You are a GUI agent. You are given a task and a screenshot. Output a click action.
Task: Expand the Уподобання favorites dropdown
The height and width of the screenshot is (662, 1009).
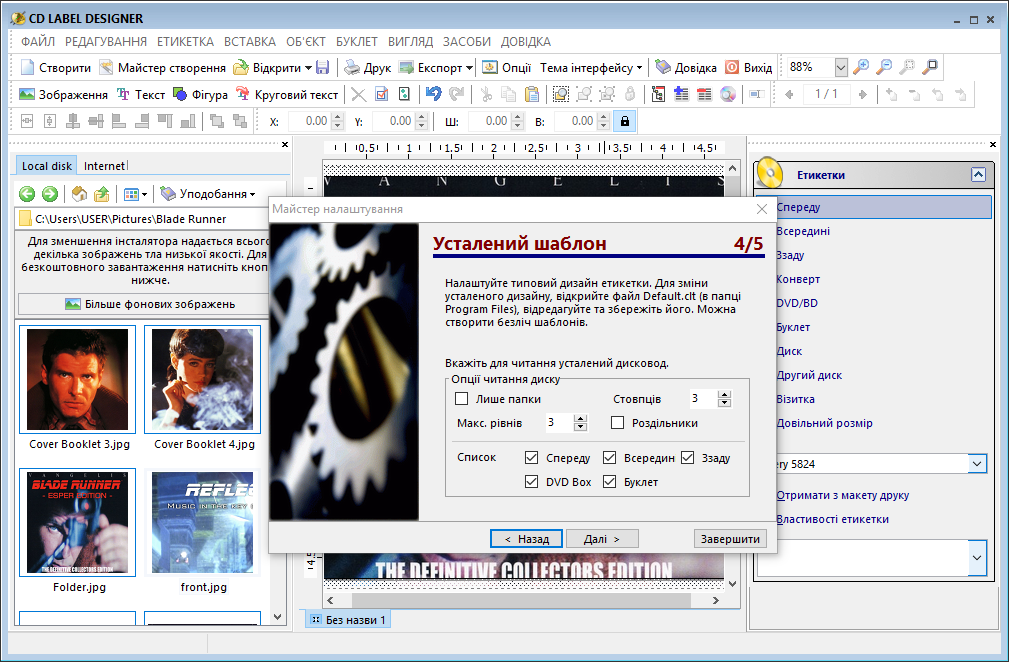tap(208, 194)
